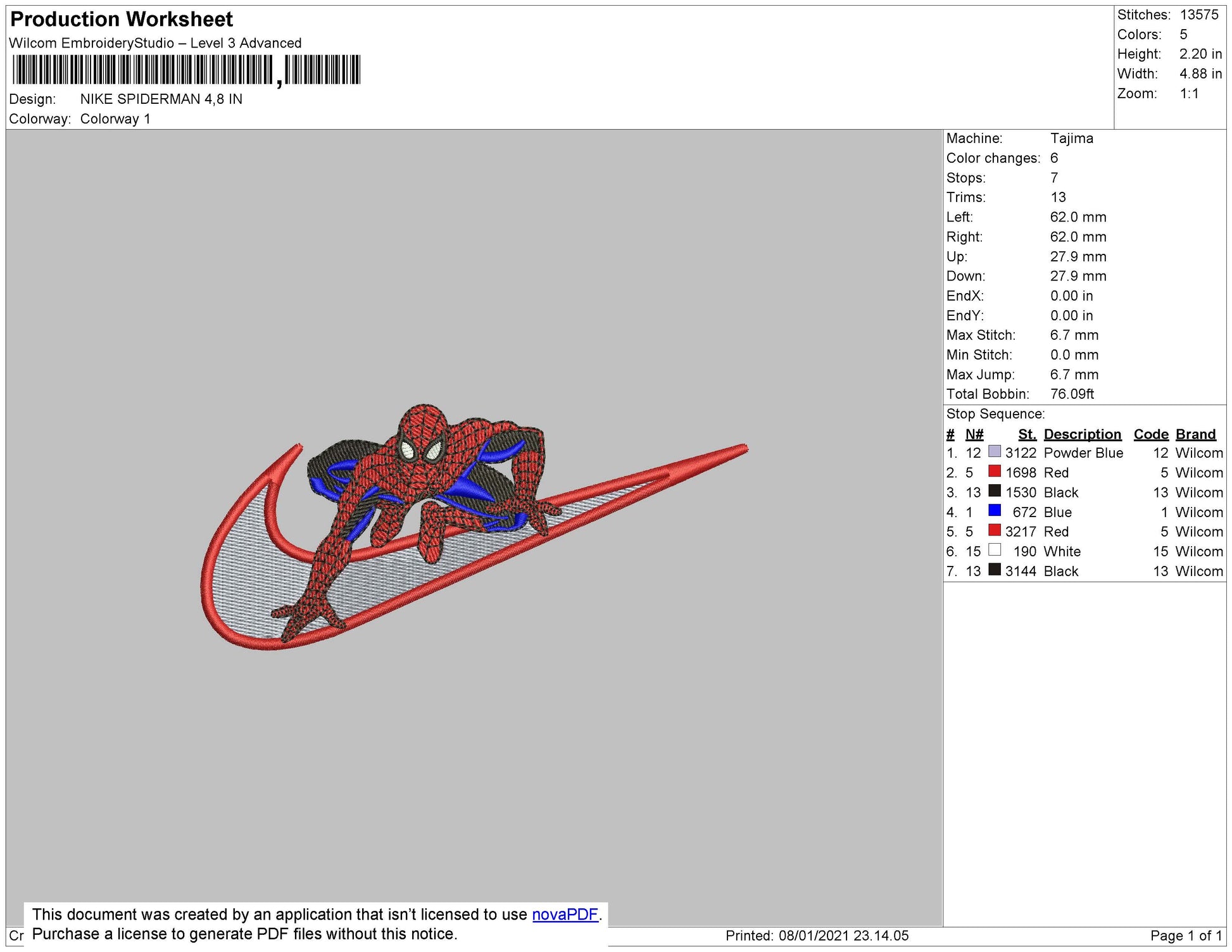The height and width of the screenshot is (952, 1232).
Task: Click stitch count '3217' in stop 5
Action: coord(1021,532)
